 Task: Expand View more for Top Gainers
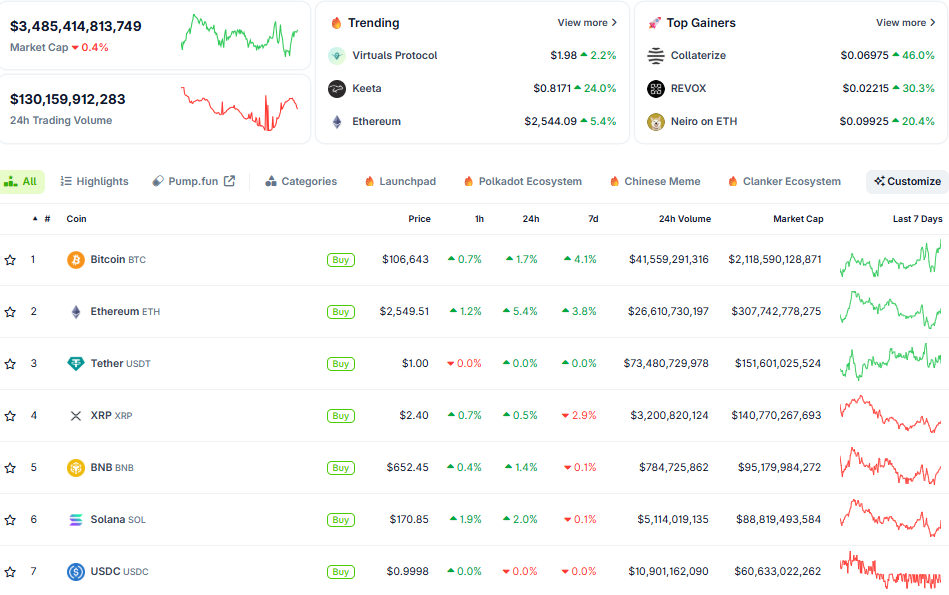[905, 23]
